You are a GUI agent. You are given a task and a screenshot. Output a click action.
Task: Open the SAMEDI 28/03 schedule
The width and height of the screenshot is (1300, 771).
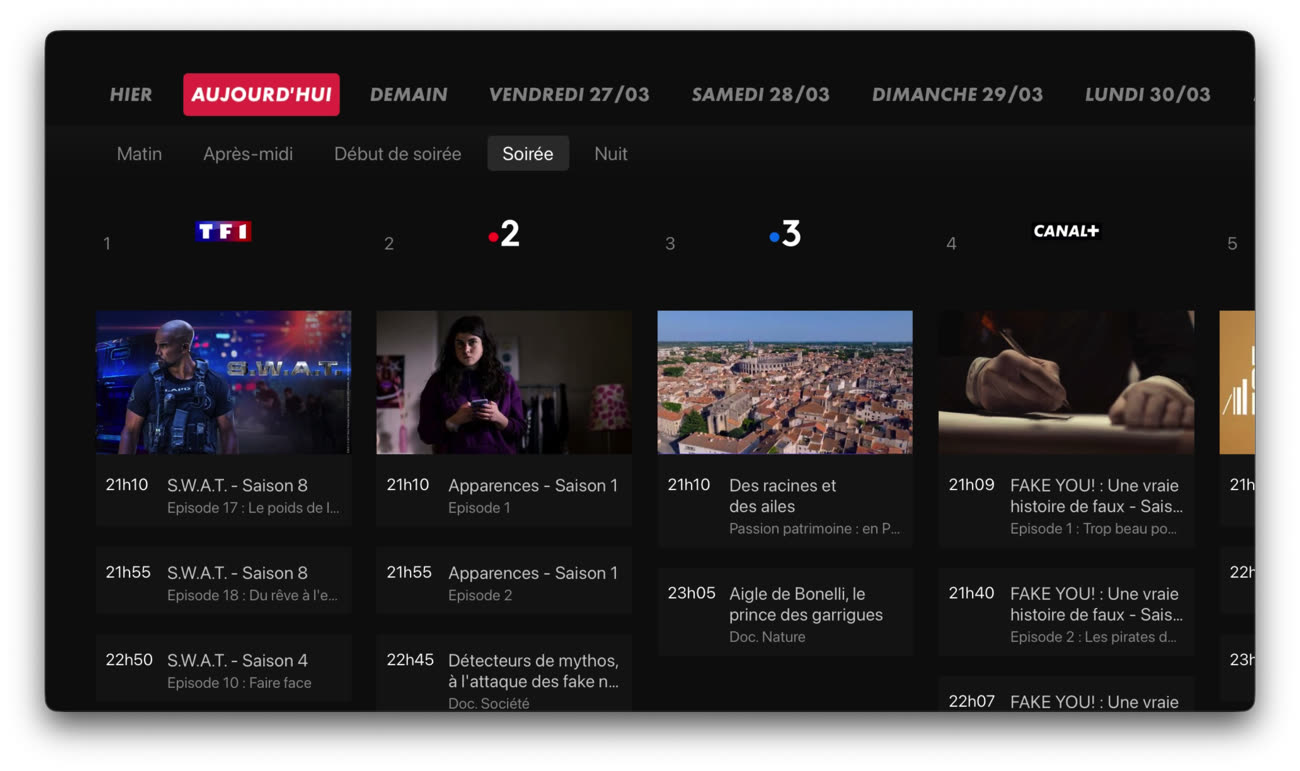point(760,95)
